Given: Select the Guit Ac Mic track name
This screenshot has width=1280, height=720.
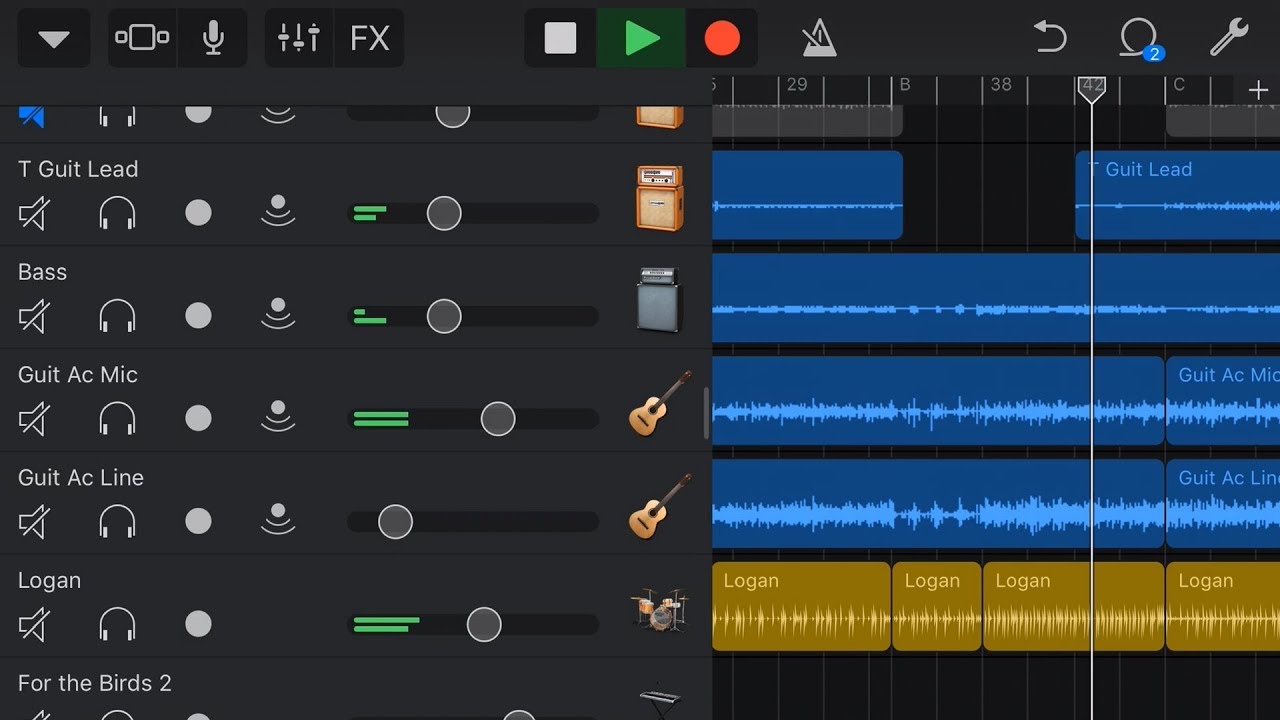Looking at the screenshot, I should tap(78, 375).
